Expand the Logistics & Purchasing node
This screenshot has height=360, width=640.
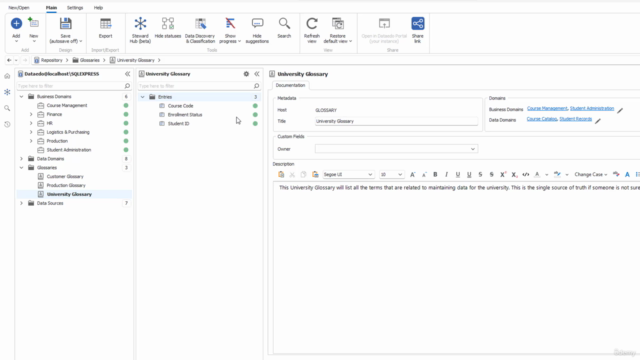point(31,132)
